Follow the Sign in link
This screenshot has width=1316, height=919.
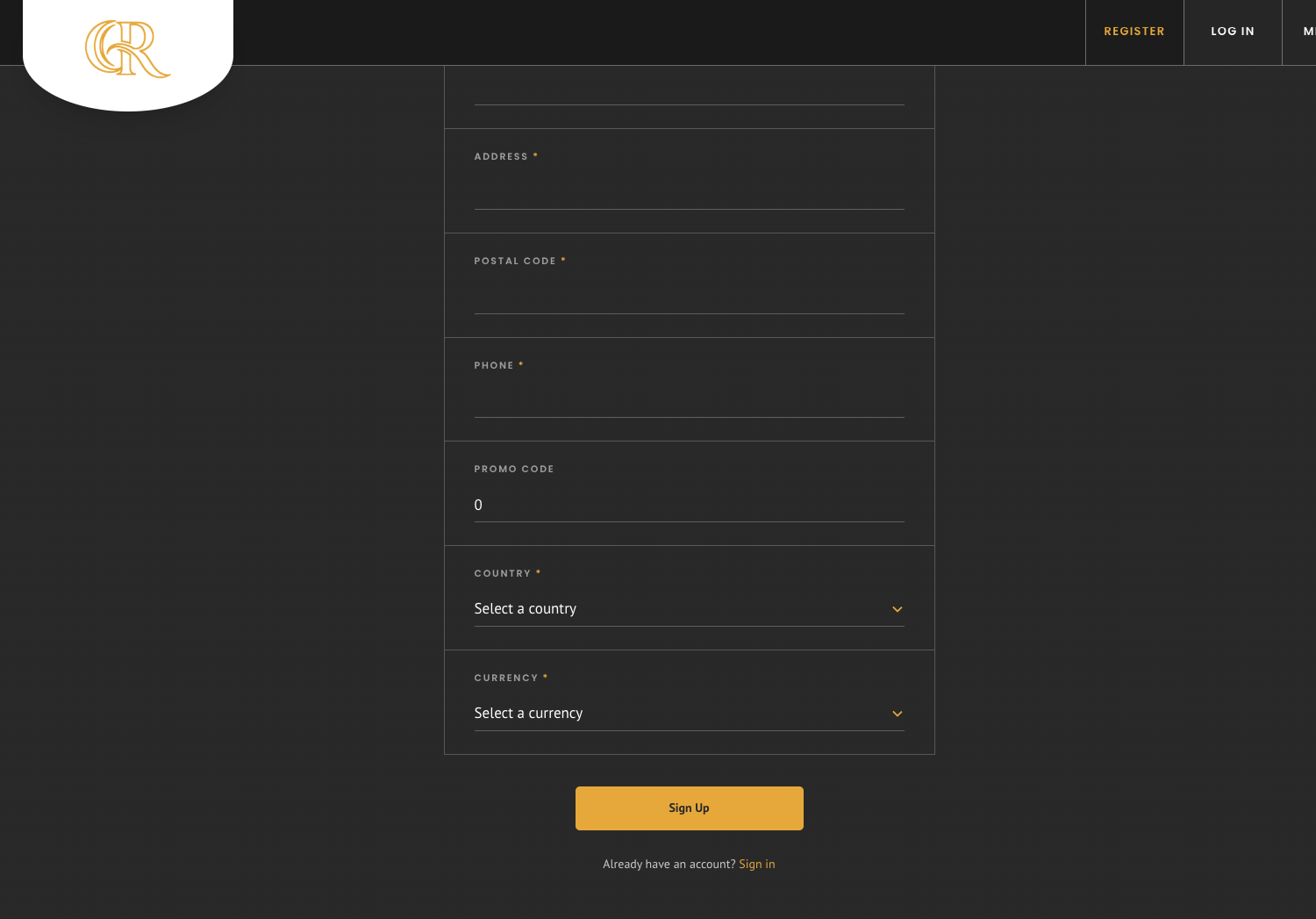coord(756,865)
